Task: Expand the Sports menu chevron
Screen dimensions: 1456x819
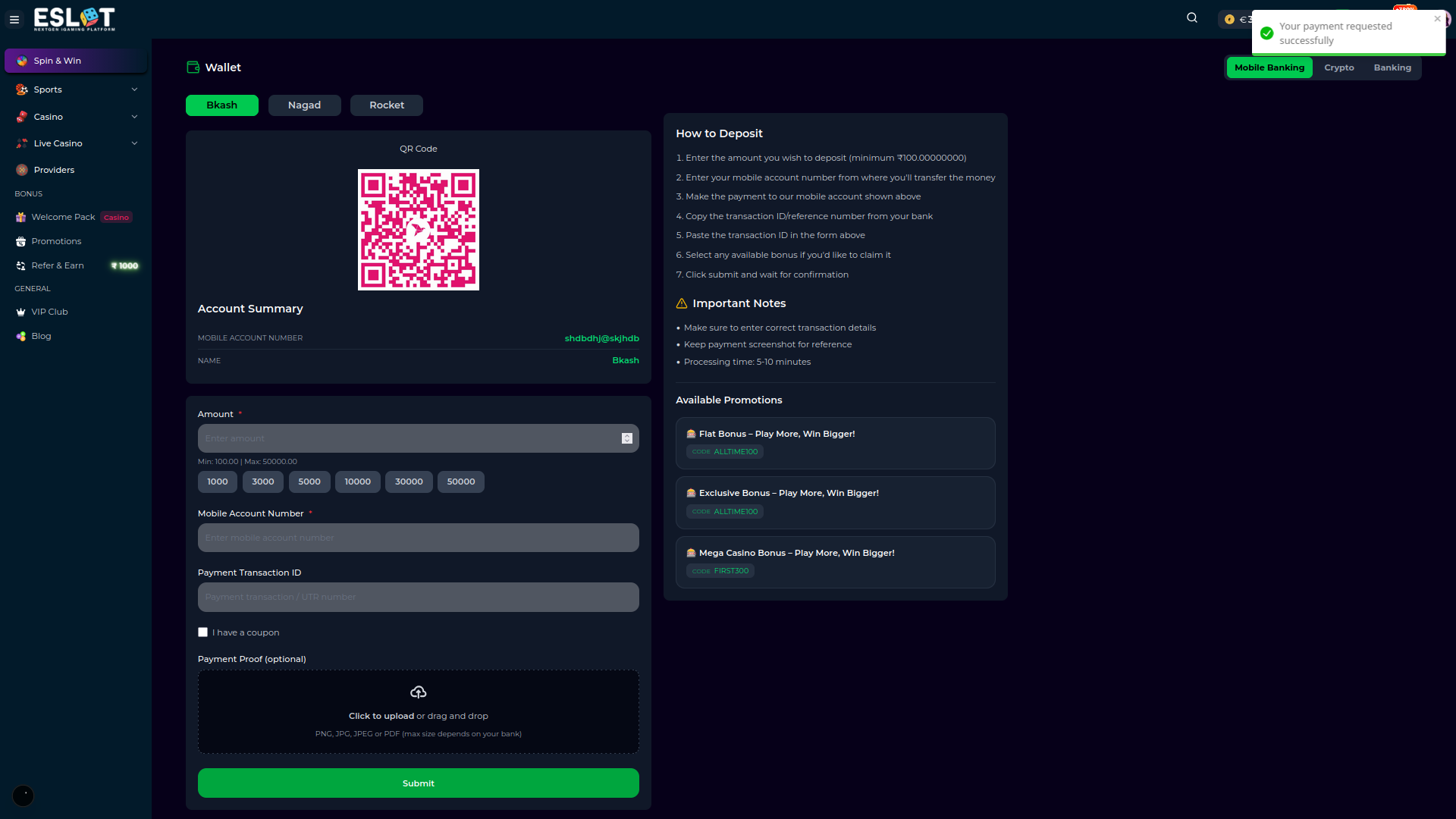Action: (134, 89)
